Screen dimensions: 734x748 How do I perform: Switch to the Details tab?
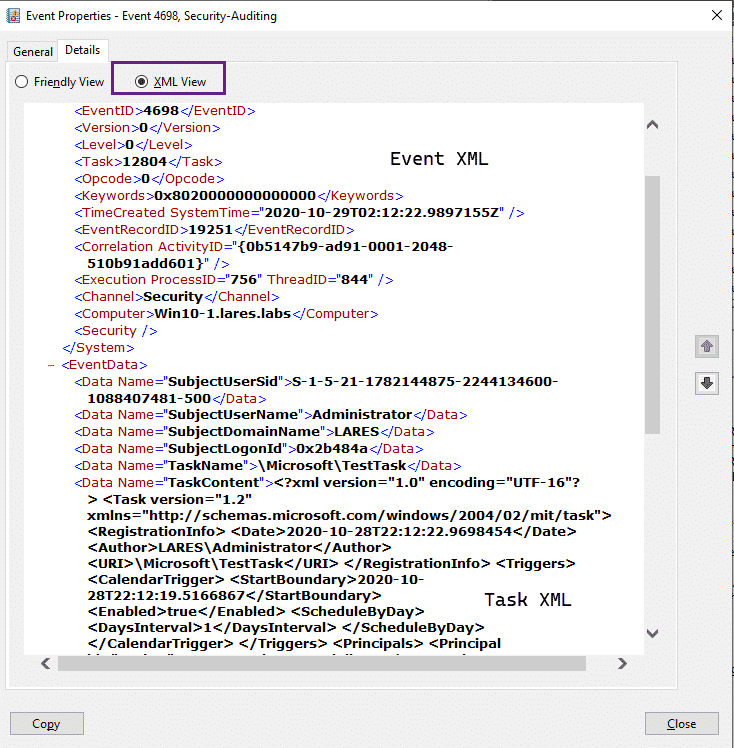(x=83, y=50)
